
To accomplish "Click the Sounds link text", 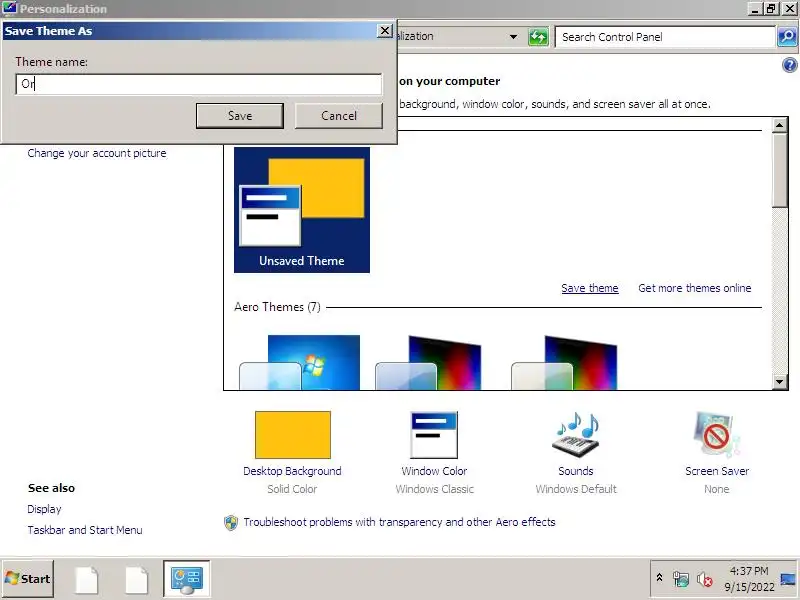I will 576,471.
